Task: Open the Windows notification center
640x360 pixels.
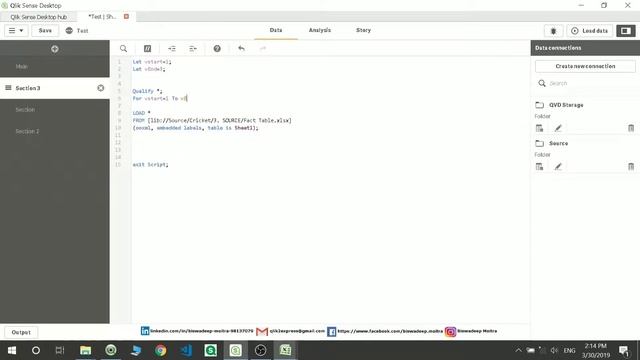Action: 624,351
